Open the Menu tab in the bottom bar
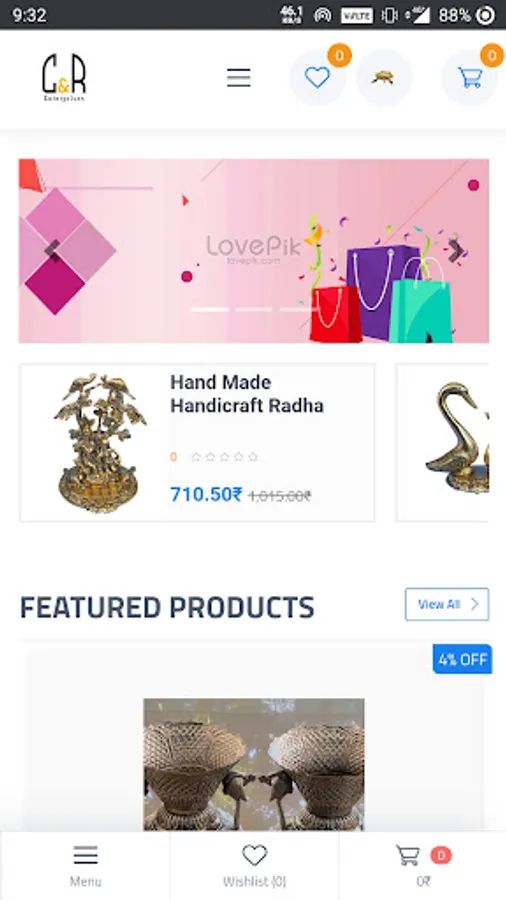 [x=85, y=866]
